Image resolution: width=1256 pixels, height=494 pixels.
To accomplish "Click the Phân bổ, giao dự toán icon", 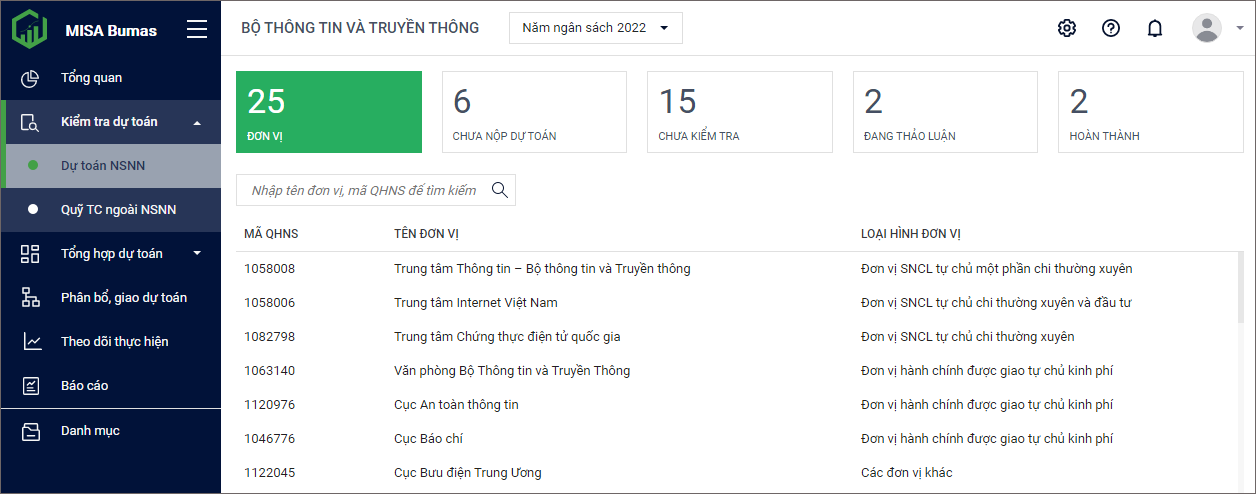I will point(31,298).
